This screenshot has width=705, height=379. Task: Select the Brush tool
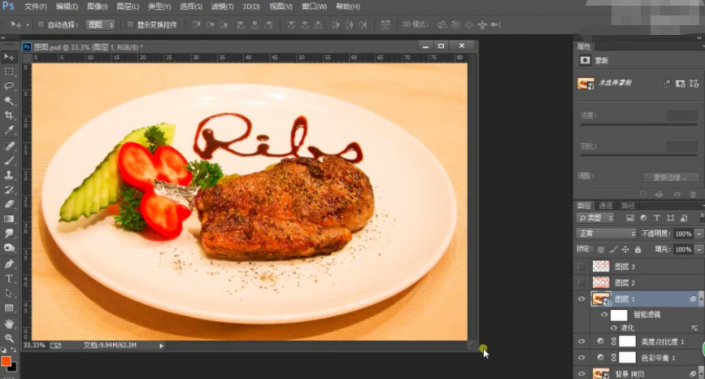point(9,161)
